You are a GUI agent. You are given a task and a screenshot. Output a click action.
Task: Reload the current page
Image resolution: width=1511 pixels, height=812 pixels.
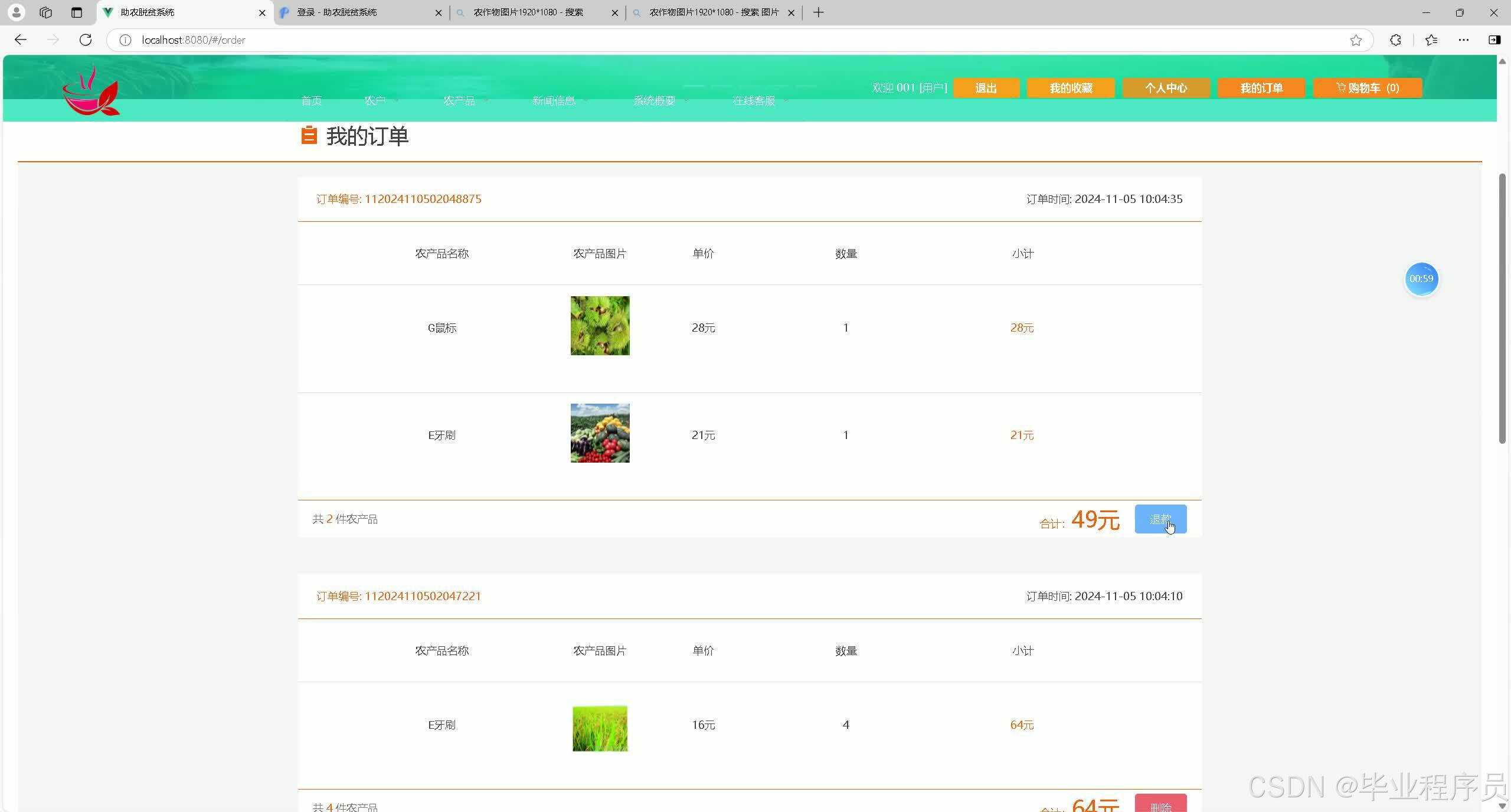click(86, 40)
